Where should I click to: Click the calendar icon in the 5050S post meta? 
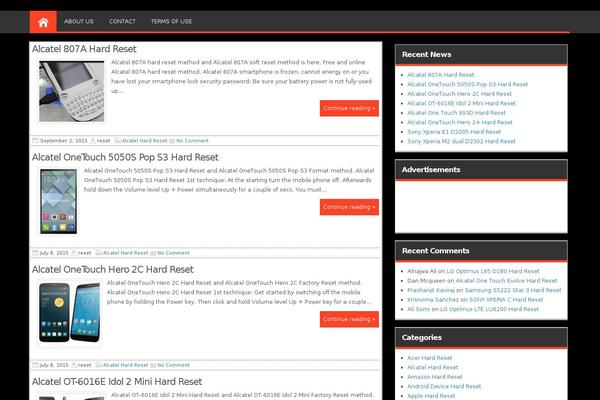(x=35, y=253)
